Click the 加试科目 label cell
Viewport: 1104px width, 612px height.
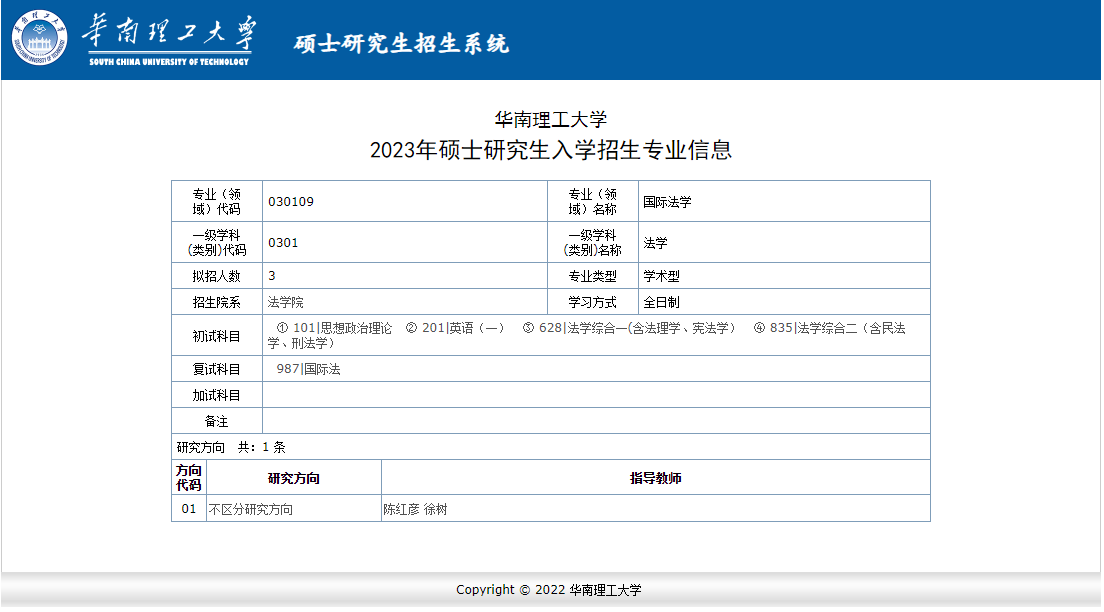tap(217, 395)
